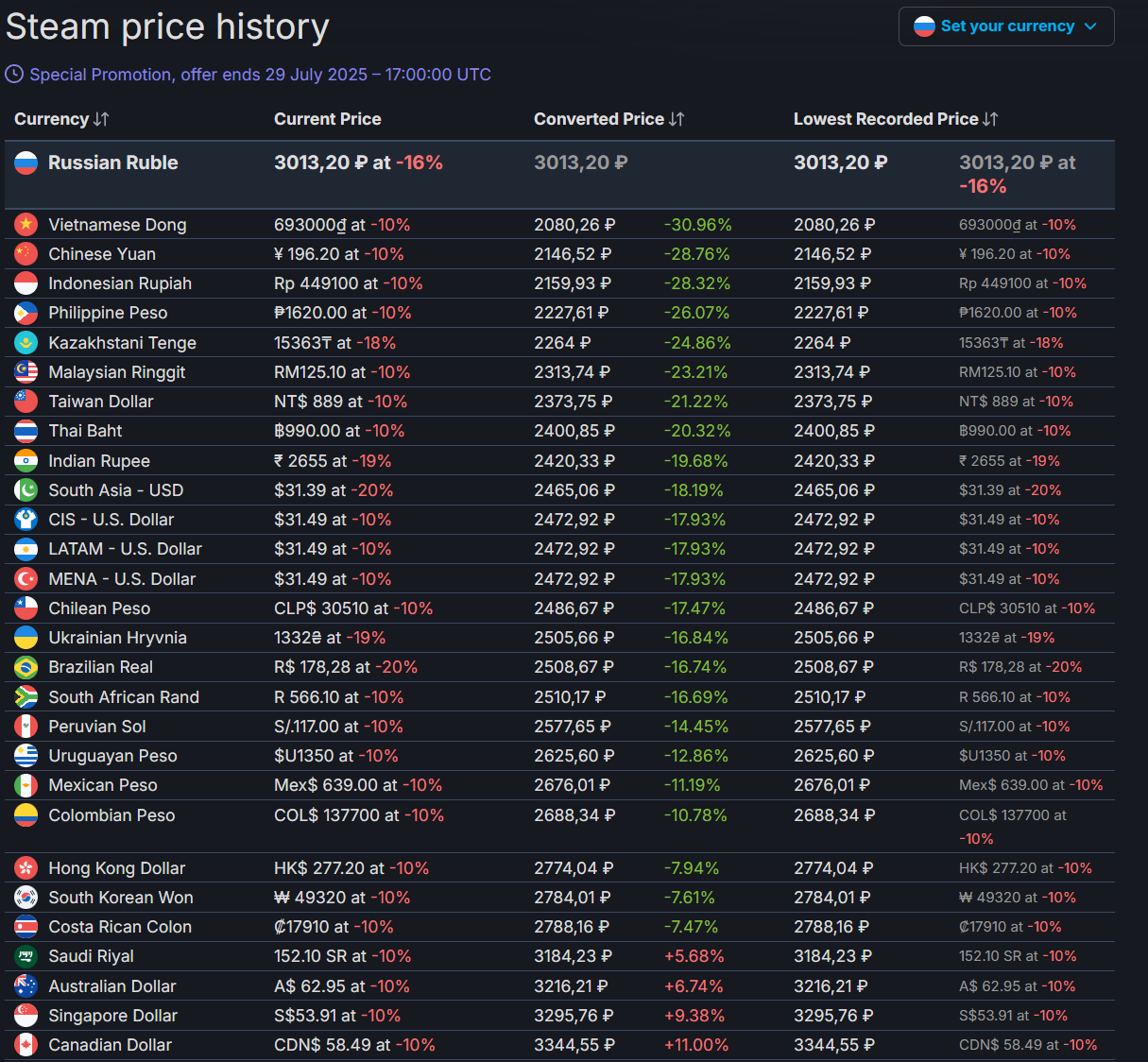The image size is (1148, 1062).
Task: Select the Chinese Yuan row label
Action: click(x=102, y=254)
